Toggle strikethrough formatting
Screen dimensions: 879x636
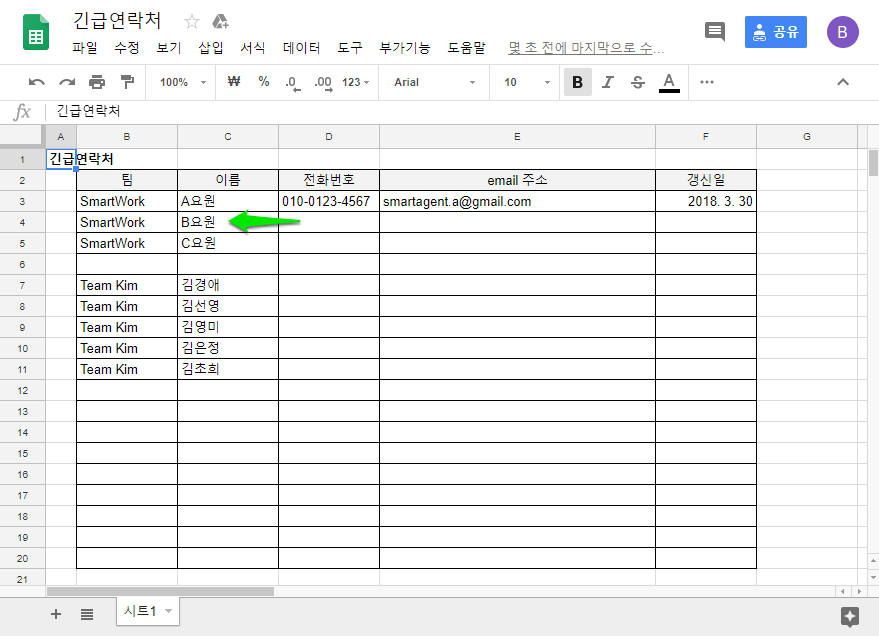[x=638, y=82]
